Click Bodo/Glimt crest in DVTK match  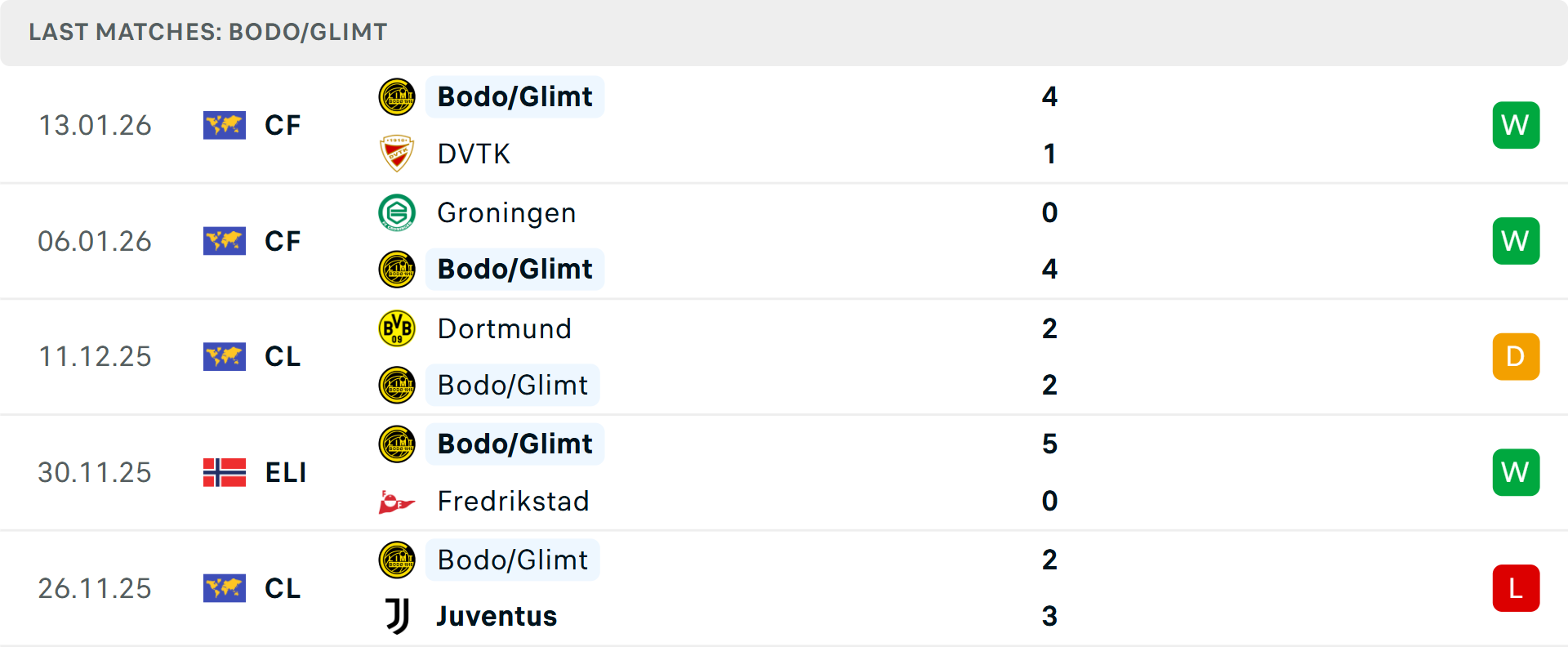pyautogui.click(x=397, y=96)
